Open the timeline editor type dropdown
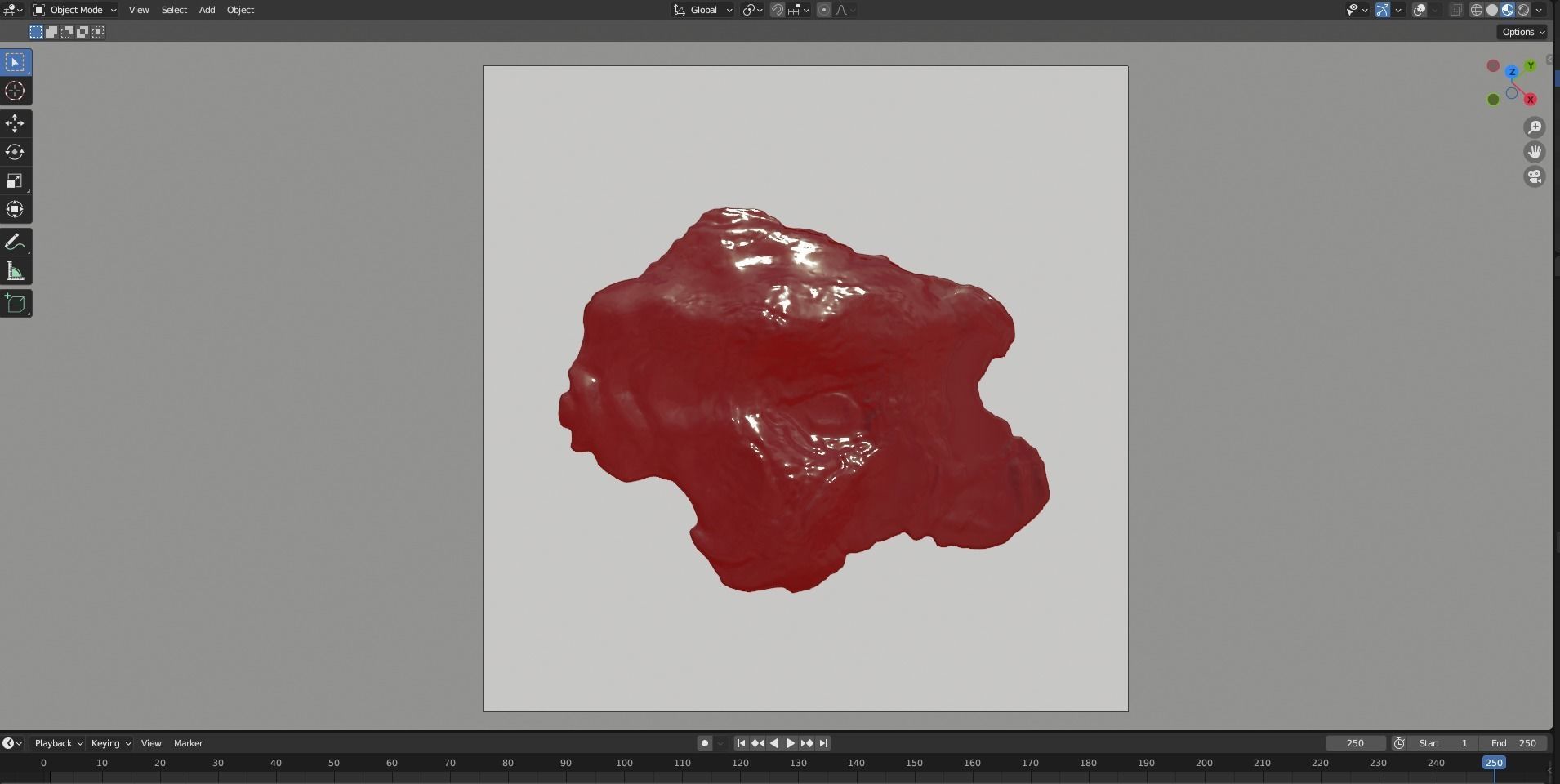This screenshot has width=1560, height=784. (12, 743)
